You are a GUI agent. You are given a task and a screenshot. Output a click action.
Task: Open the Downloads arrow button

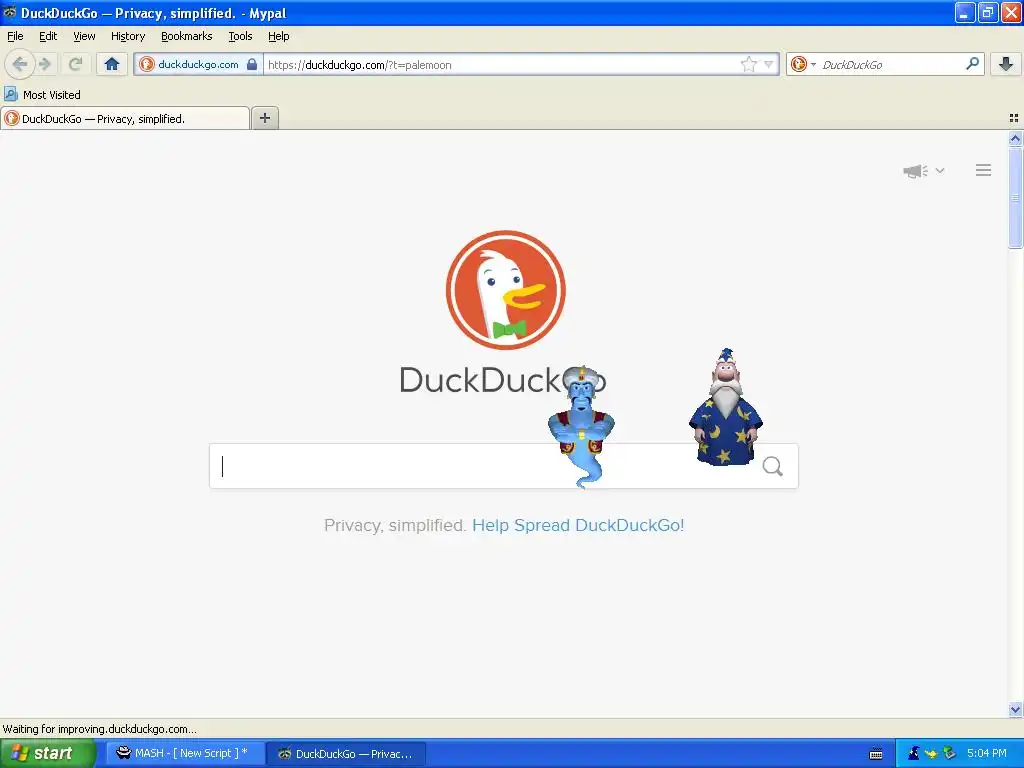(1006, 64)
